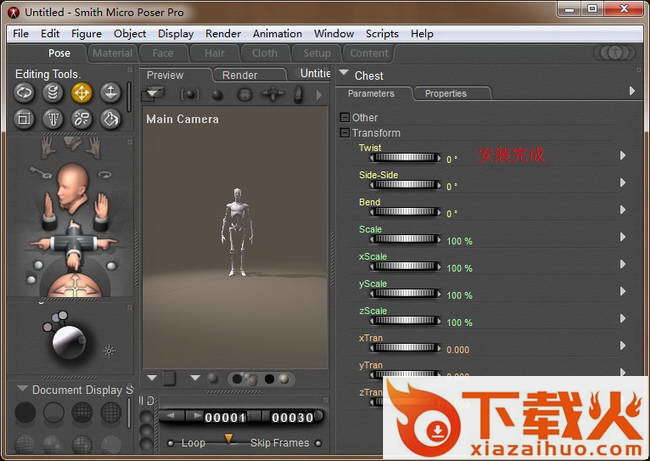Click the preview toolbar figure silhouette icon
650x461 pixels.
pos(298,95)
